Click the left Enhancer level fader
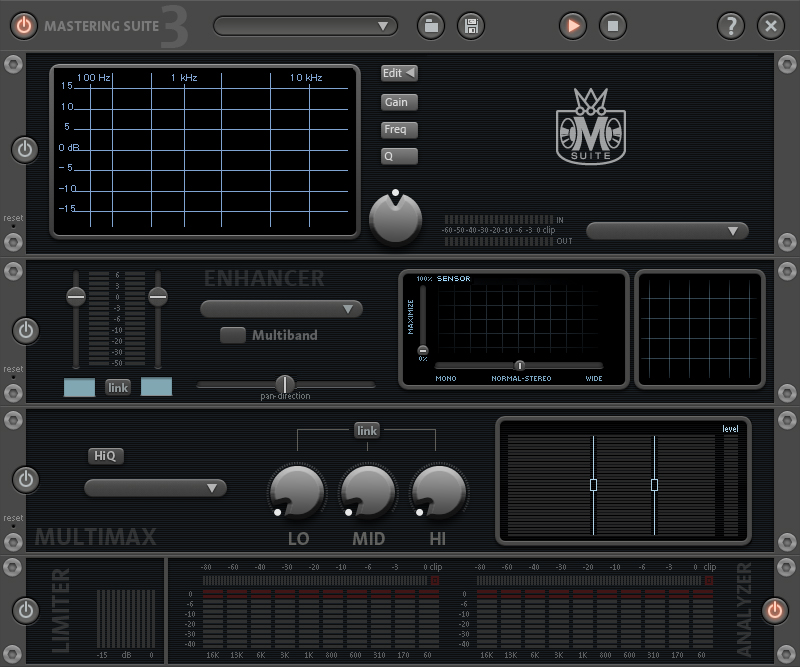 pos(76,296)
